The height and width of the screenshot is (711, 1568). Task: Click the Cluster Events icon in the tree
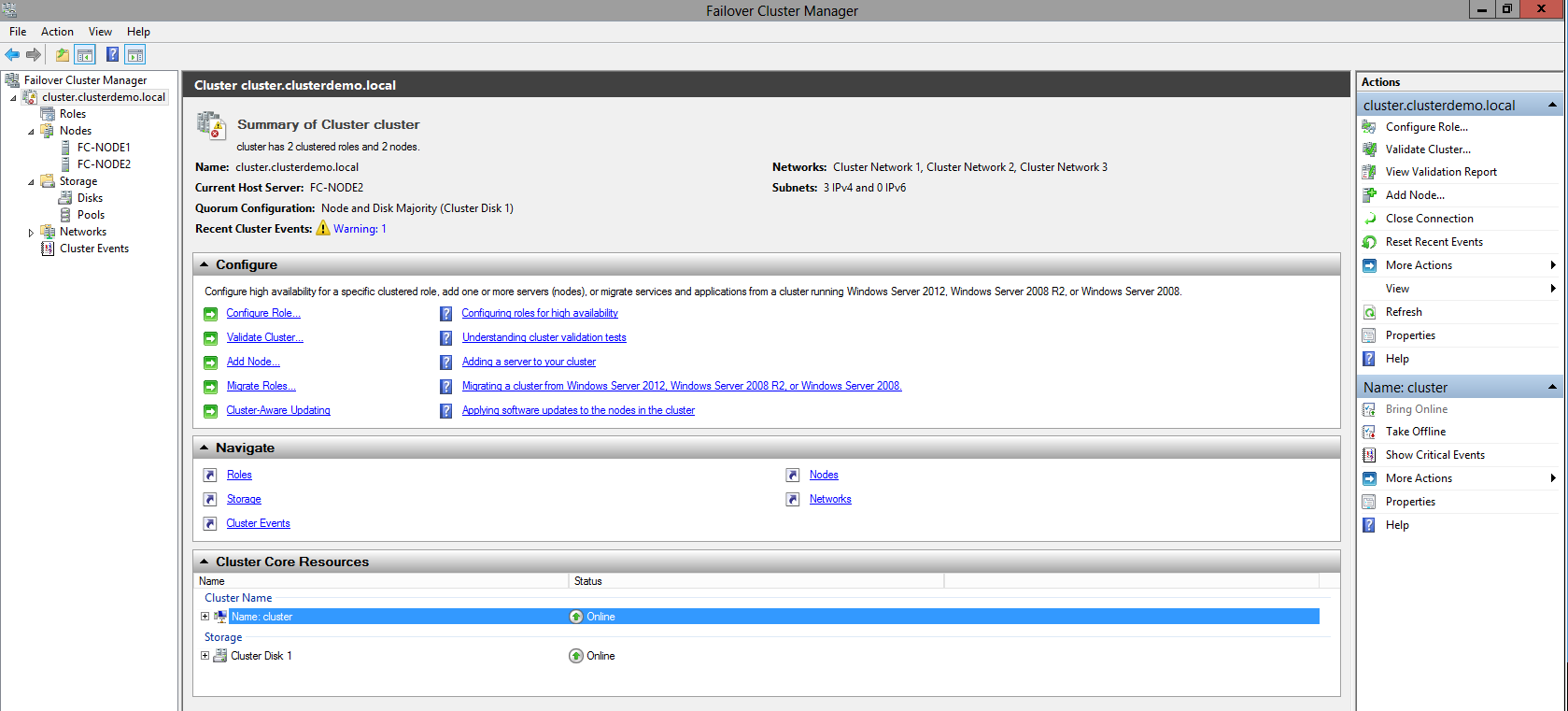pyautogui.click(x=48, y=249)
